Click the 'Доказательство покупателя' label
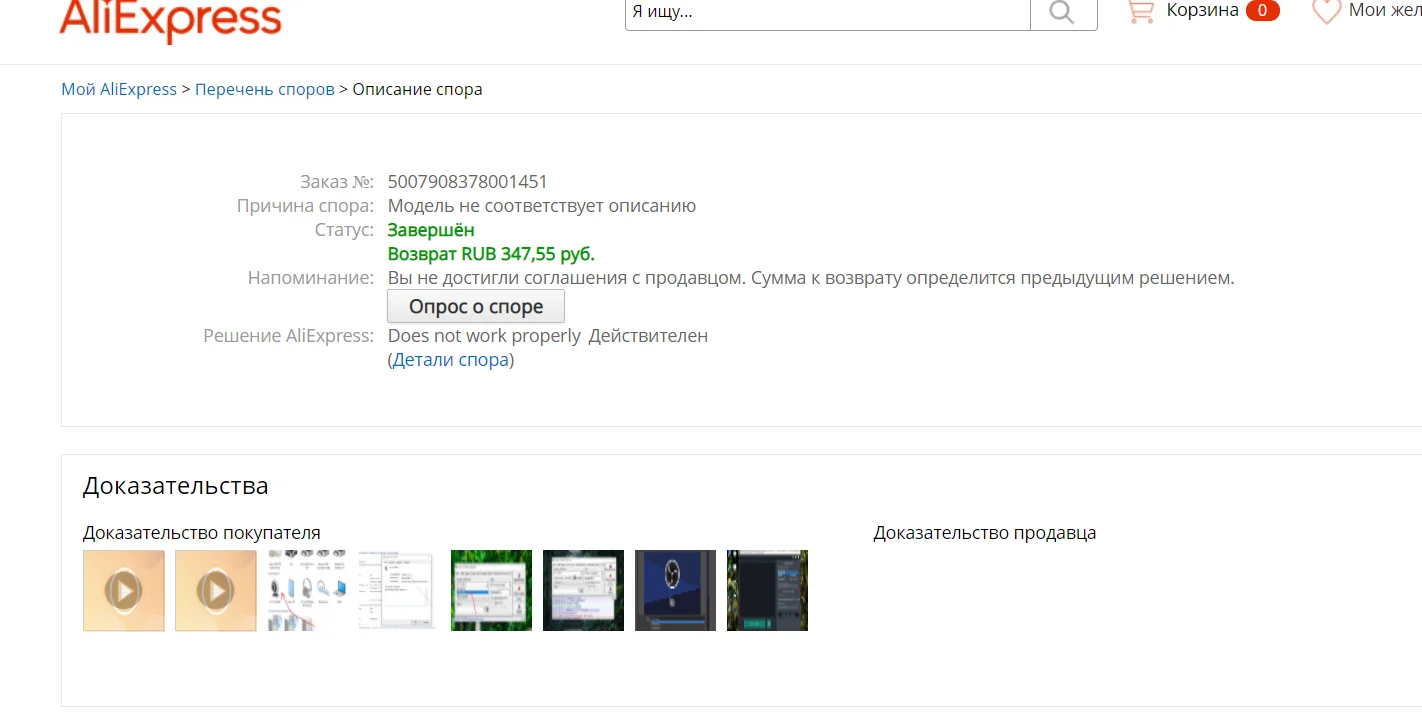Viewport: 1422px width, 726px height. (202, 533)
